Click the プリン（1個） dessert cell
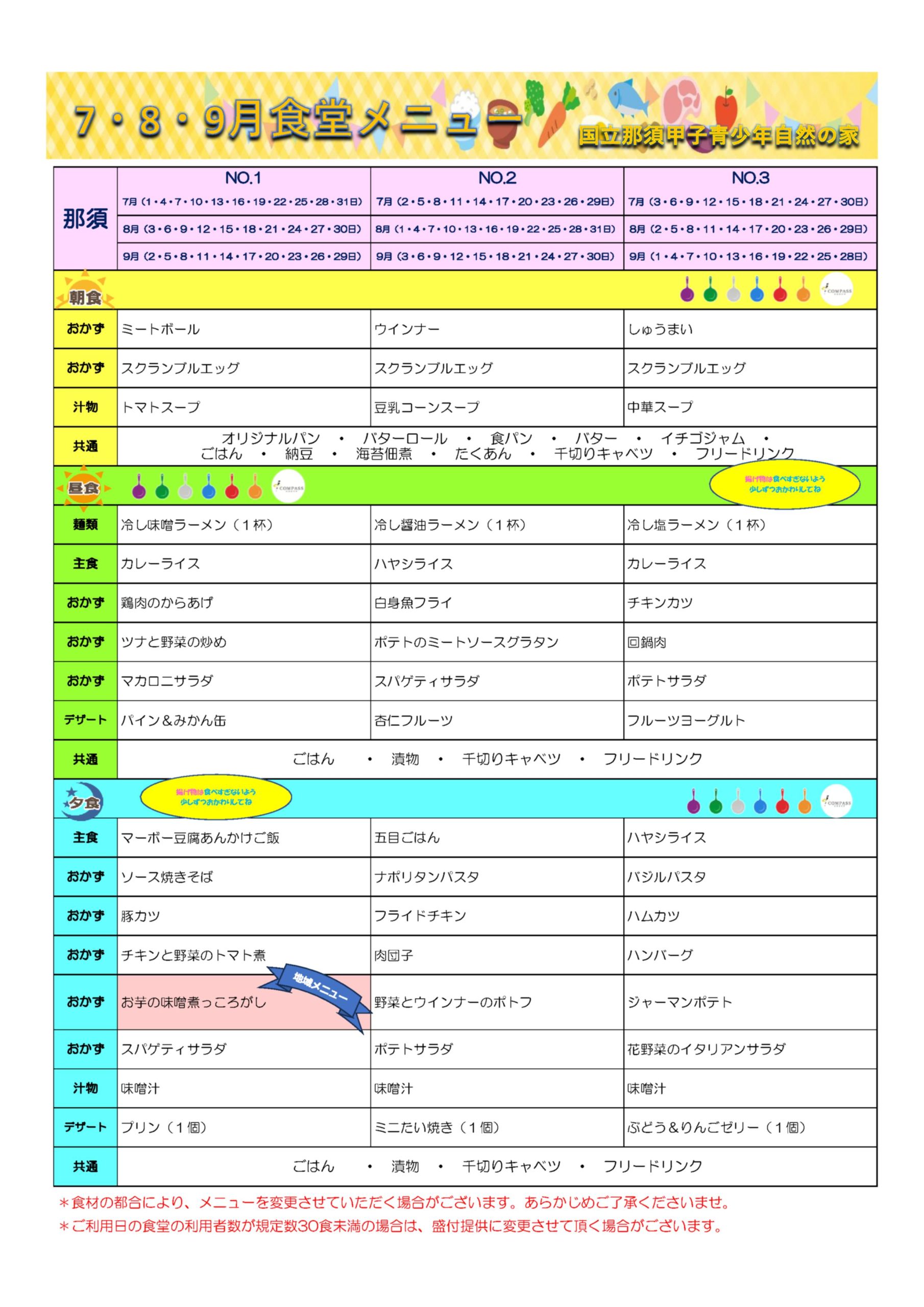924x1307 pixels. pyautogui.click(x=244, y=1128)
